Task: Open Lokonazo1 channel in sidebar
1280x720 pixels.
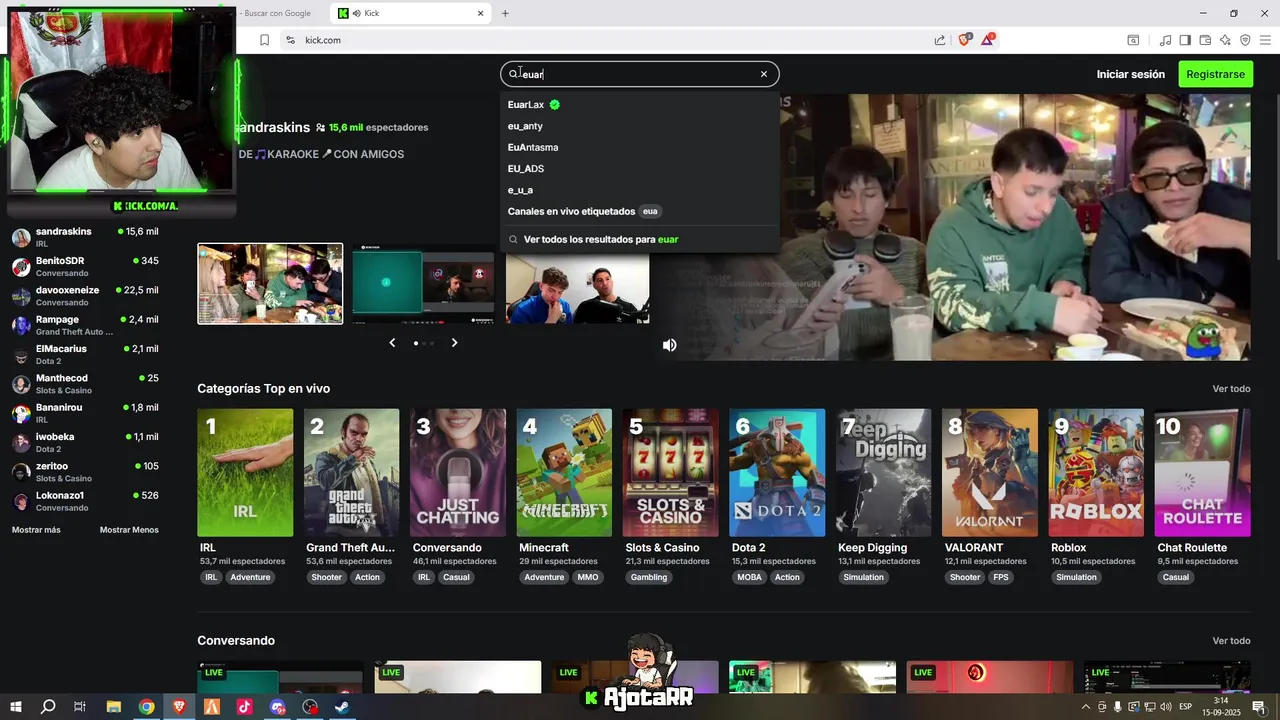Action: [x=85, y=501]
